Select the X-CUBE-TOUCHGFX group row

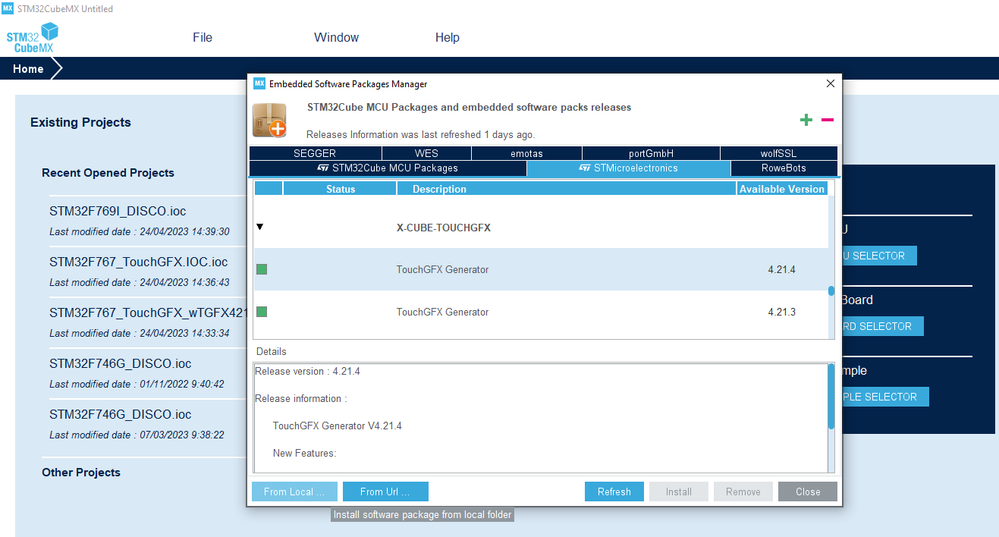541,227
